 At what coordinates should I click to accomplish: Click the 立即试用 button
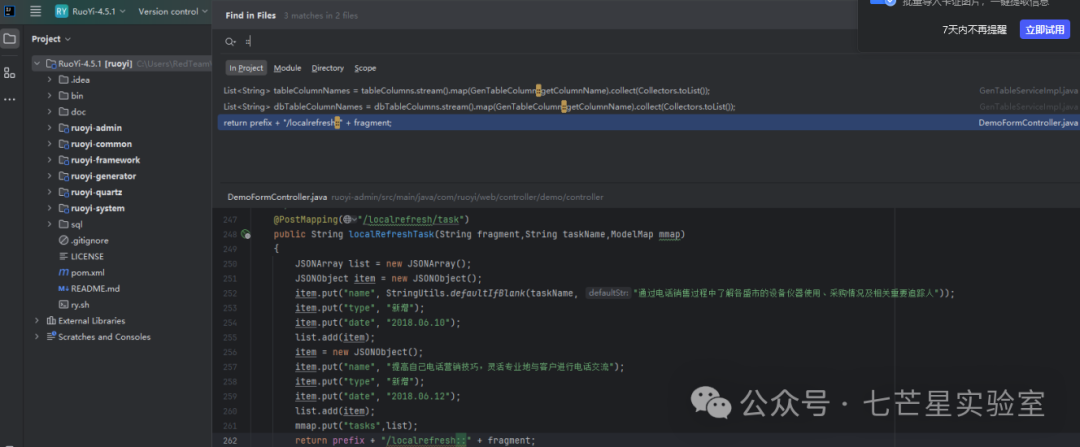1044,30
